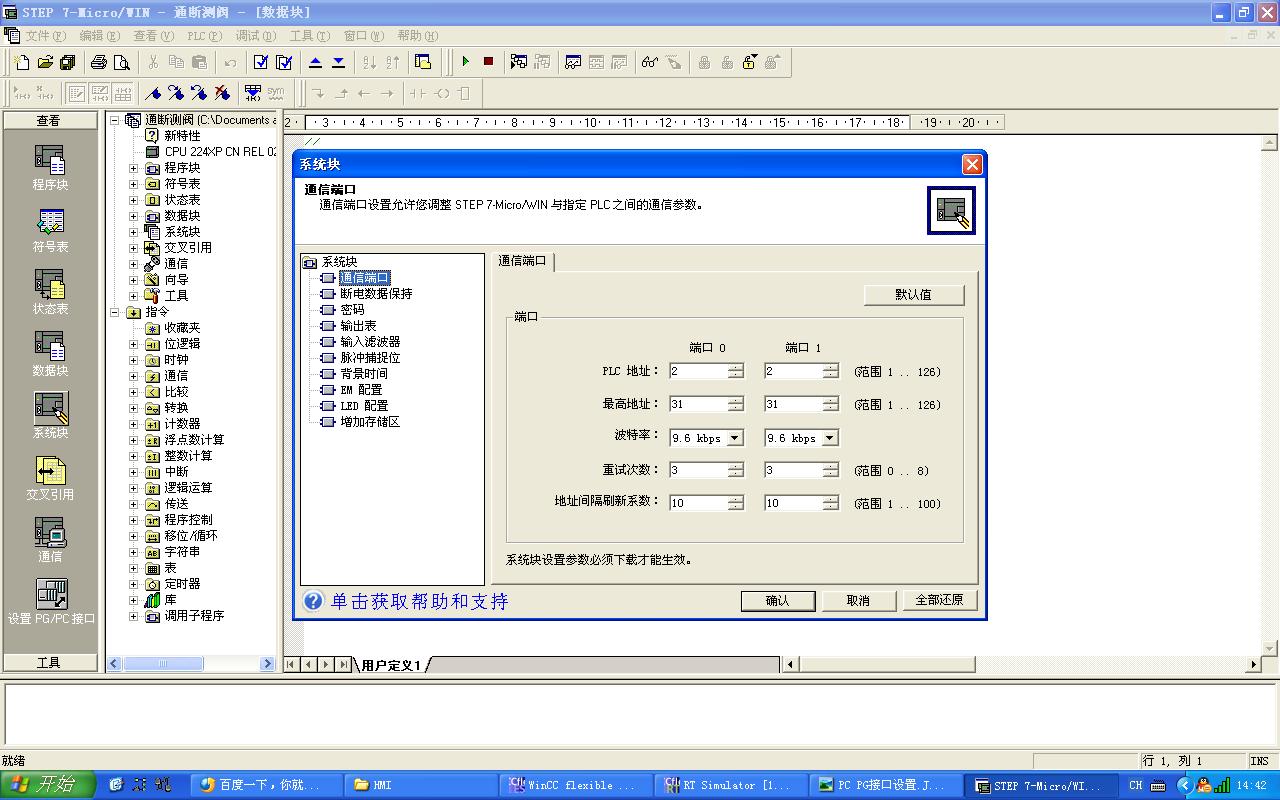
Task: Switch to the 通信端口 tab in dialog
Action: click(x=523, y=261)
